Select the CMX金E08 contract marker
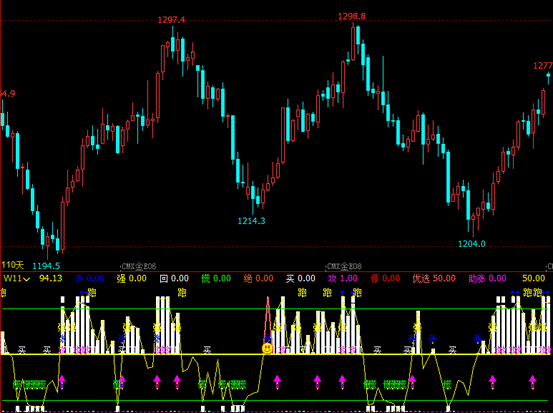This screenshot has height=413, width=553. click(x=344, y=266)
